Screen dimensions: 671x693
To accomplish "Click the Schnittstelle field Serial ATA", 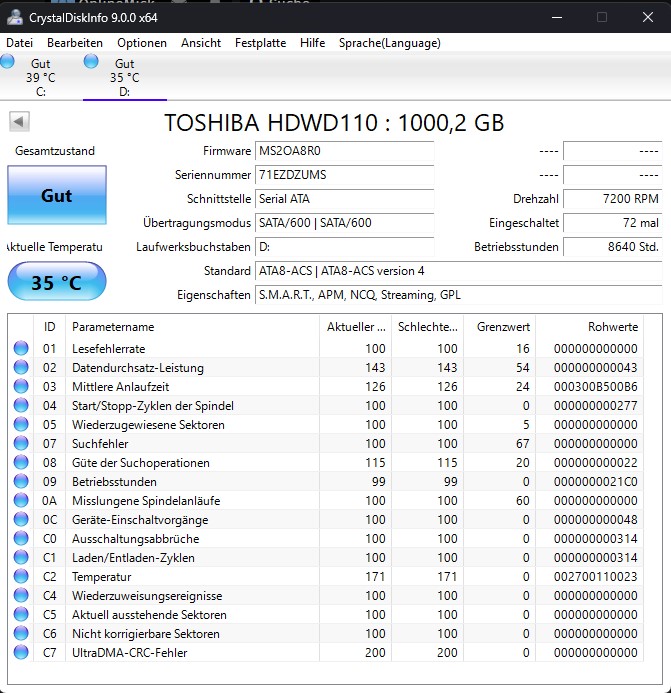I will [344, 199].
